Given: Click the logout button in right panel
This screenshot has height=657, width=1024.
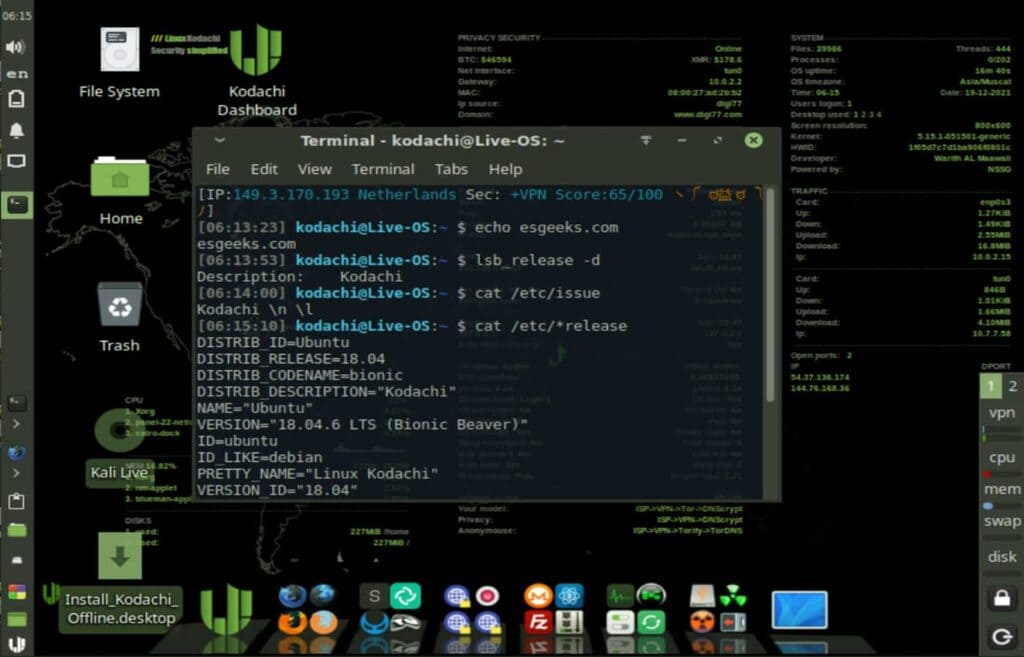Looking at the screenshot, I should (x=1000, y=636).
